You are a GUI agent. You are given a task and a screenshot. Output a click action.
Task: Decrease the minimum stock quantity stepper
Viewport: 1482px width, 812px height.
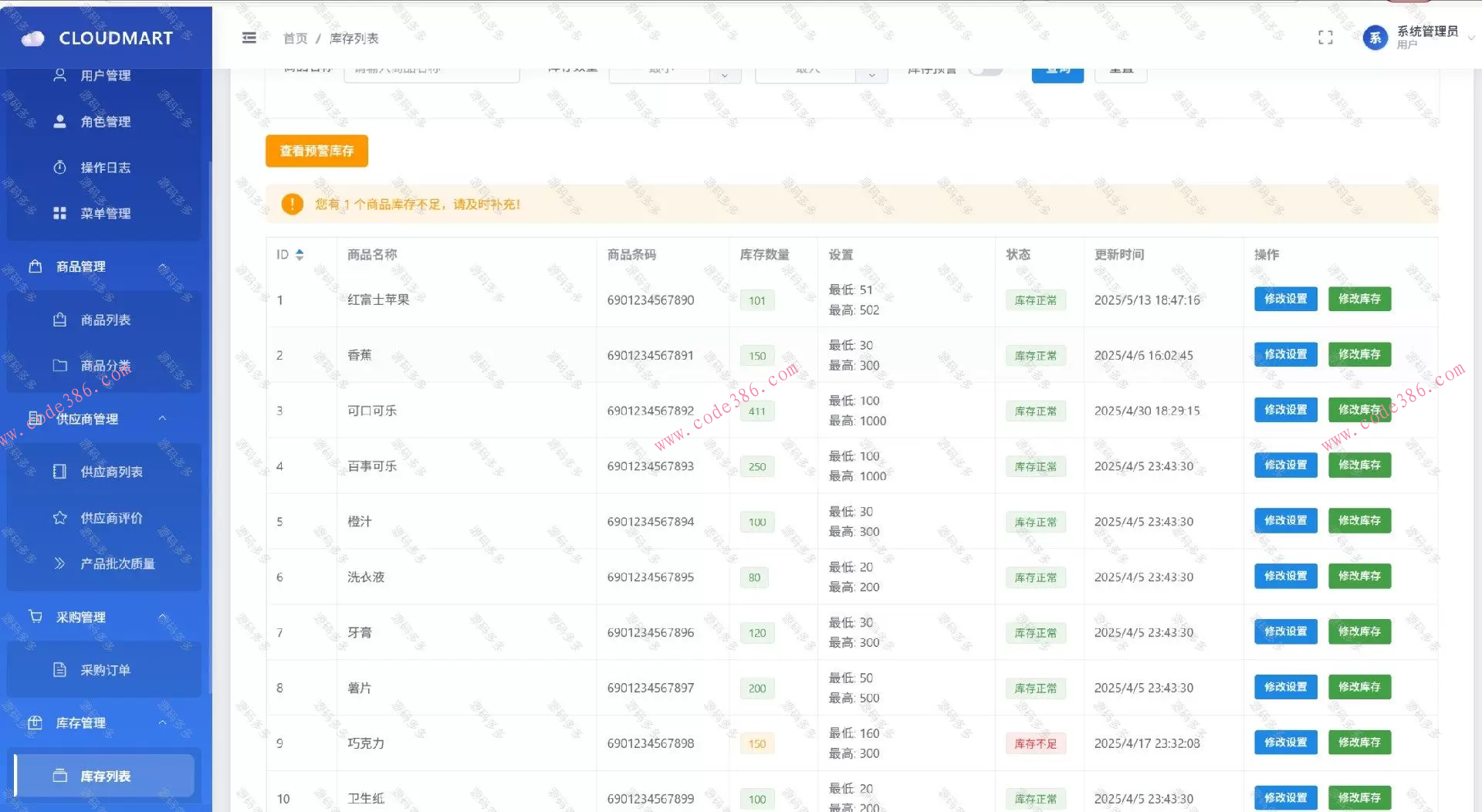724,75
